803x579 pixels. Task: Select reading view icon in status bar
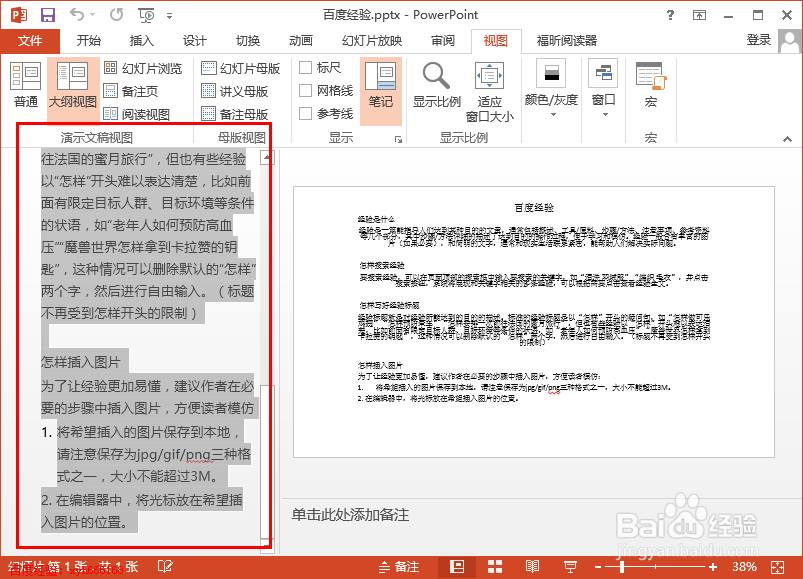533,567
